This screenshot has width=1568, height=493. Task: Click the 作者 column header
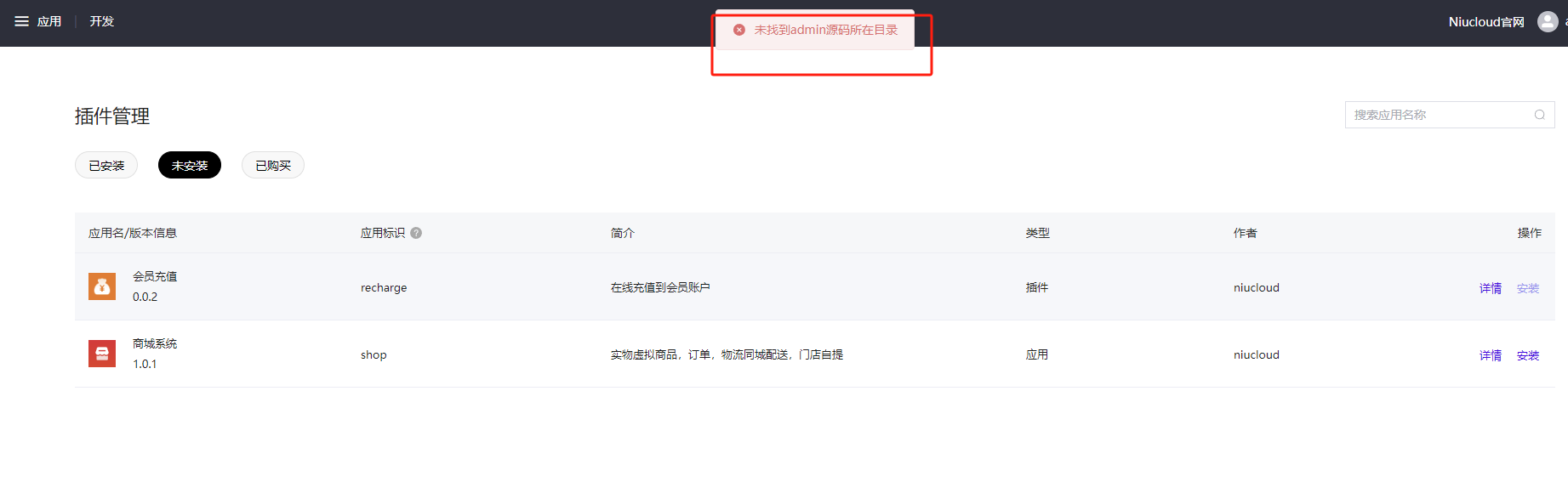[1246, 233]
